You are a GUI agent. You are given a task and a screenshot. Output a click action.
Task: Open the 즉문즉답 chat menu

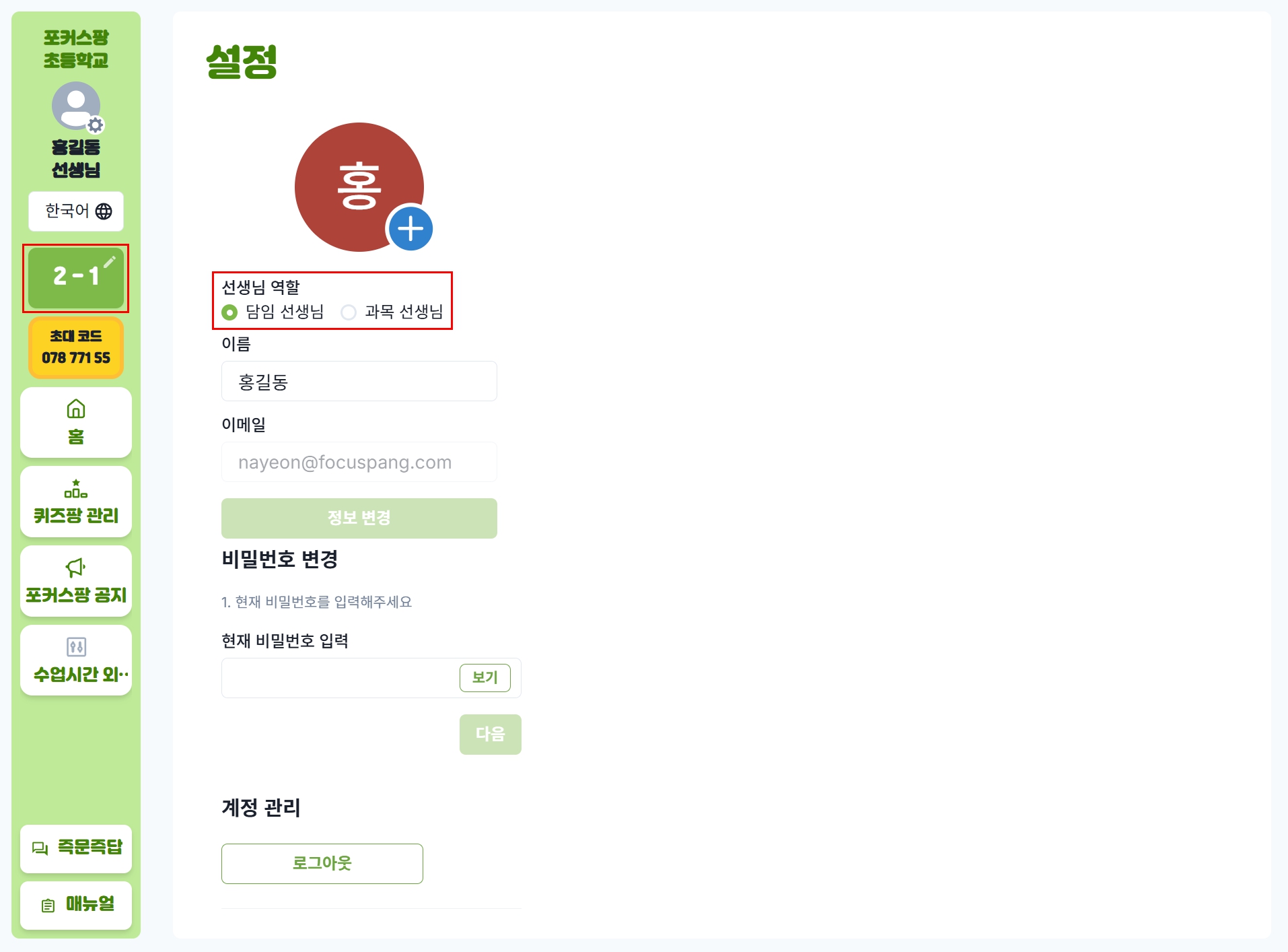pyautogui.click(x=76, y=848)
